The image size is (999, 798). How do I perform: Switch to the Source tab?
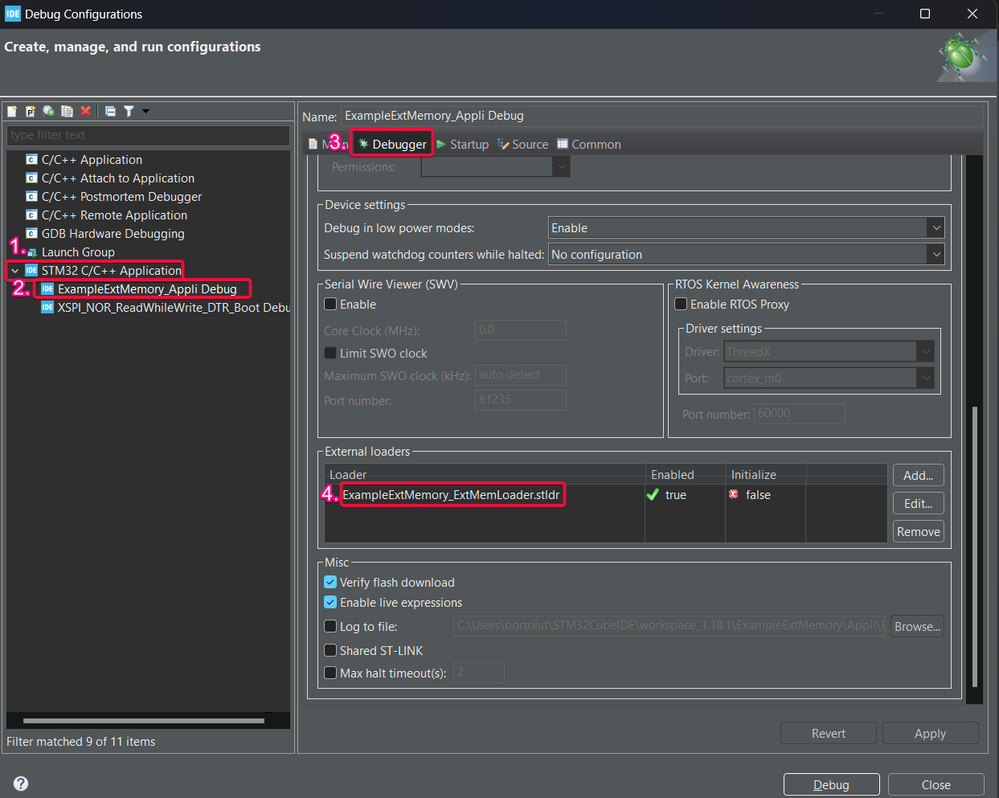[x=523, y=145]
